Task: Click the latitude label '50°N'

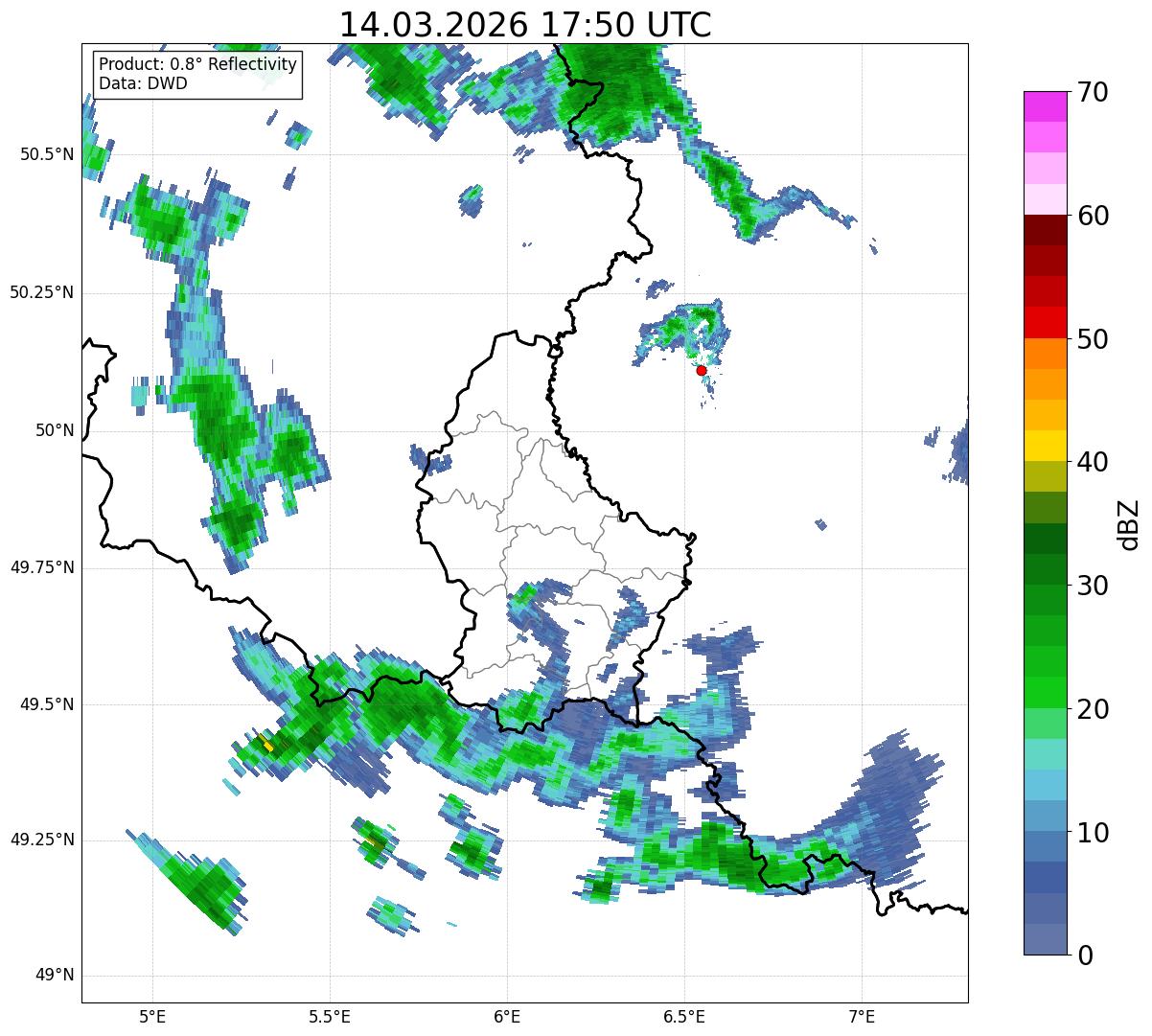Action: (x=55, y=430)
